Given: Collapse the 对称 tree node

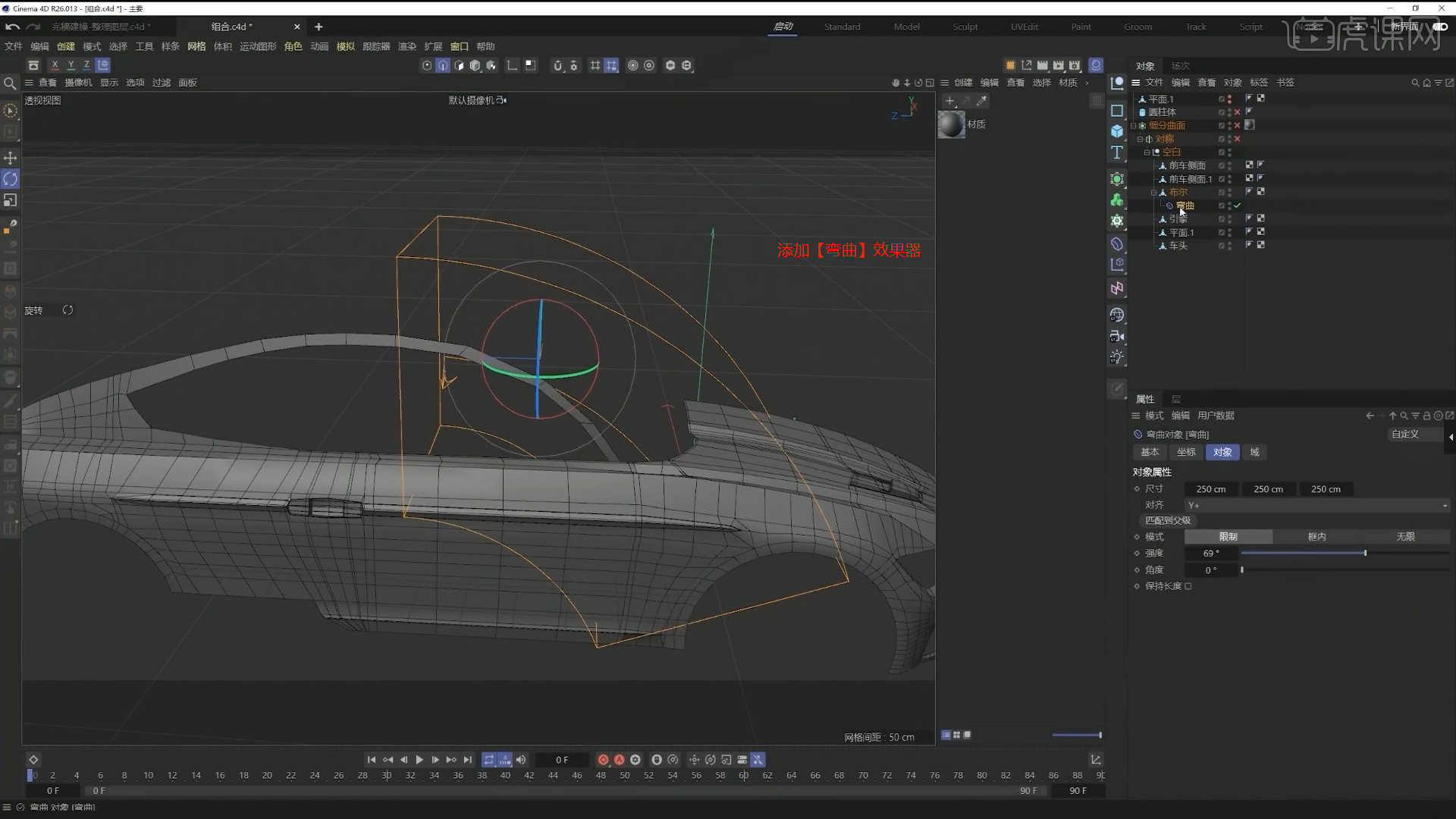Looking at the screenshot, I should [x=1140, y=140].
